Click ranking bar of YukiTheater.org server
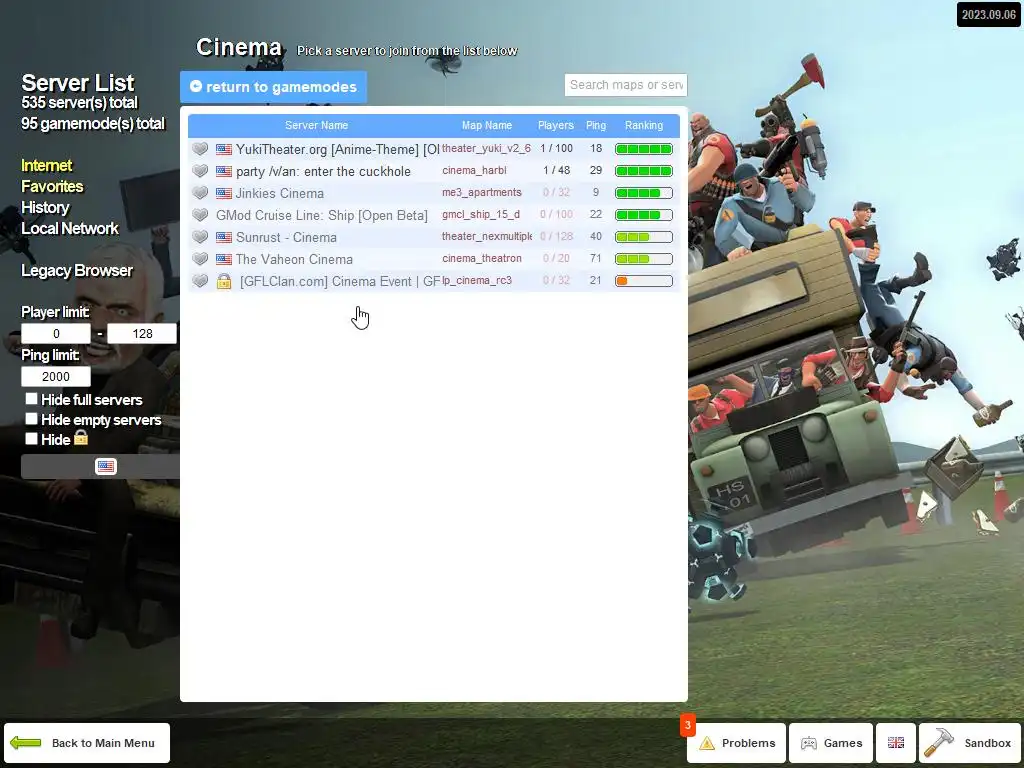This screenshot has height=768, width=1024. click(x=644, y=150)
